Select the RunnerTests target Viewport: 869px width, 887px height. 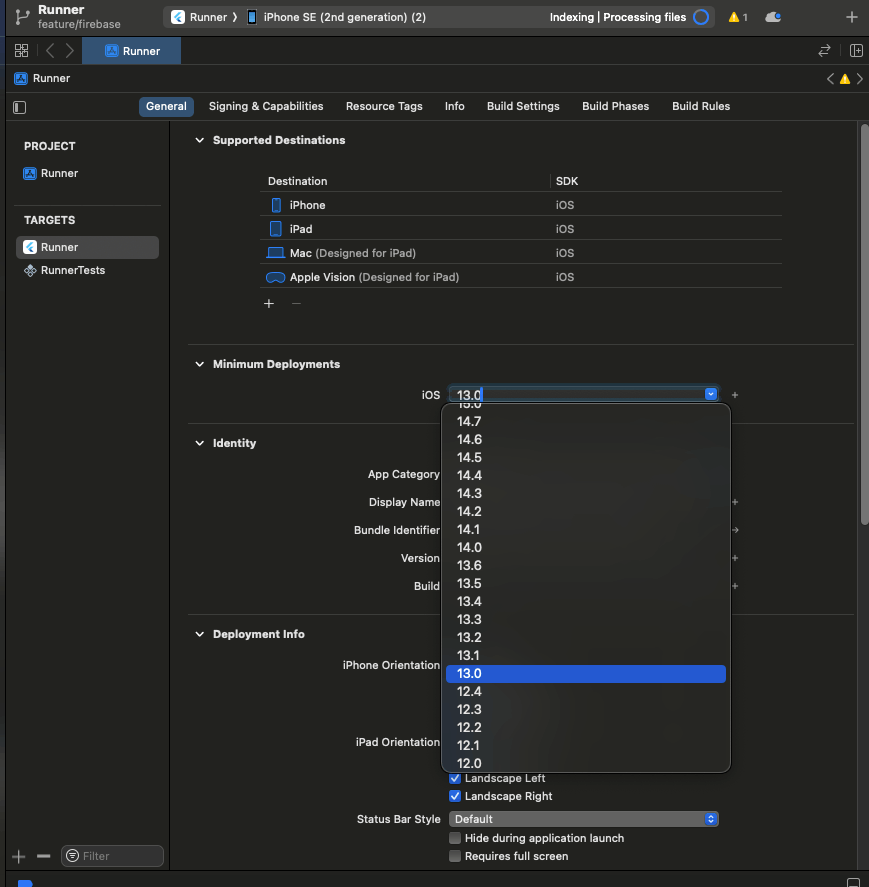click(x=88, y=270)
